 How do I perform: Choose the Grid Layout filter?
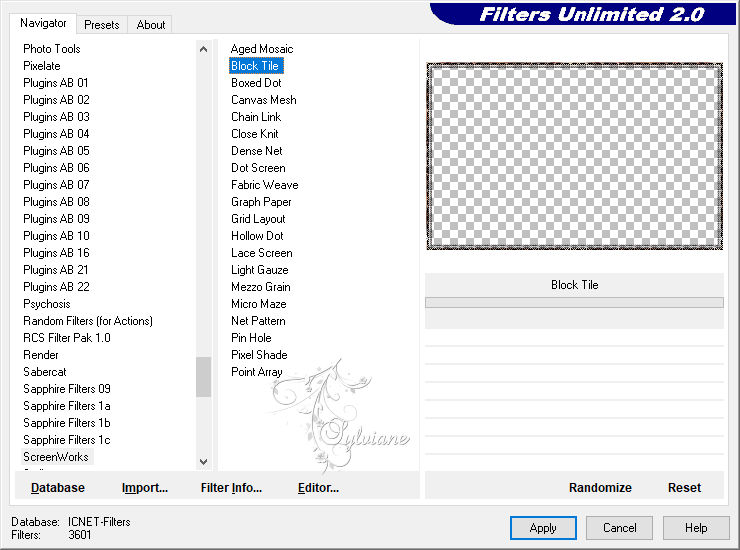(258, 219)
